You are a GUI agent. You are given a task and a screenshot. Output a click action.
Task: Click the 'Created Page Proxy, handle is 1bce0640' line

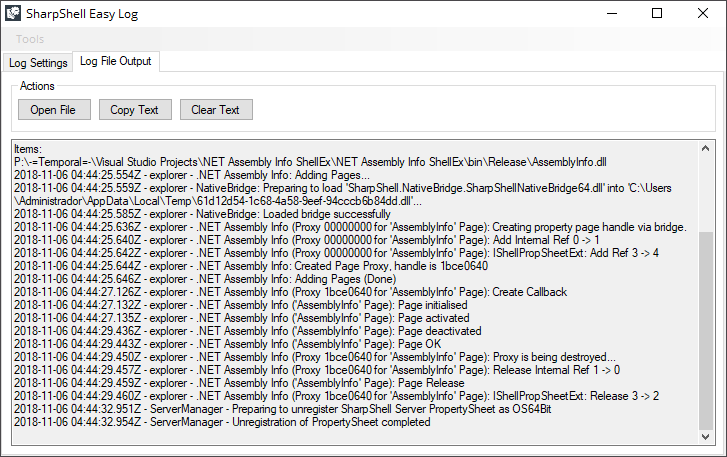tap(251, 266)
